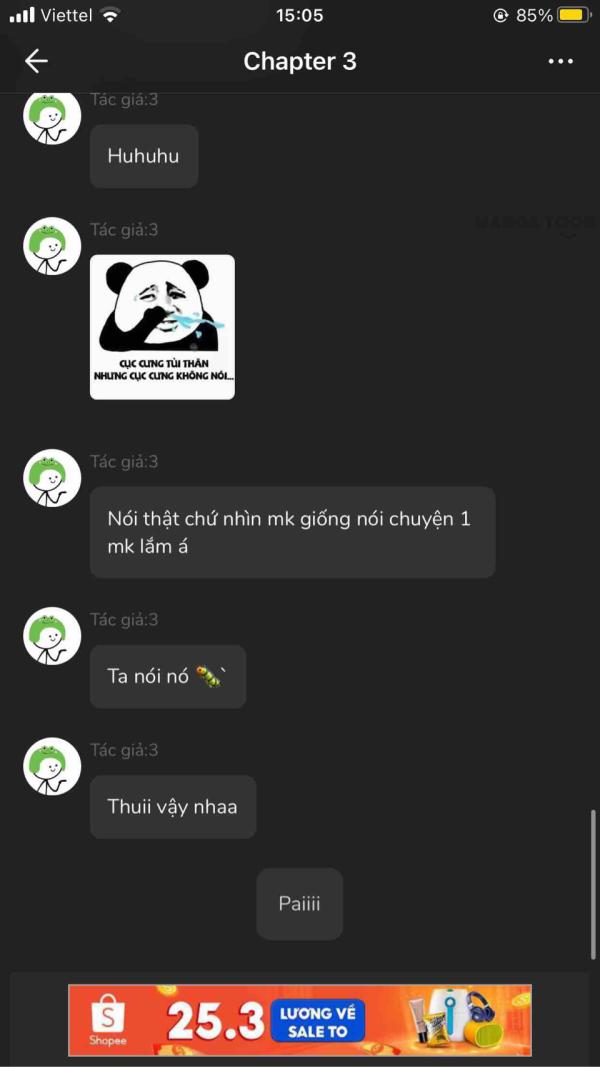Tap "Lương về Sale to" blue badge
The height and width of the screenshot is (1067, 600).
pyautogui.click(x=317, y=1021)
